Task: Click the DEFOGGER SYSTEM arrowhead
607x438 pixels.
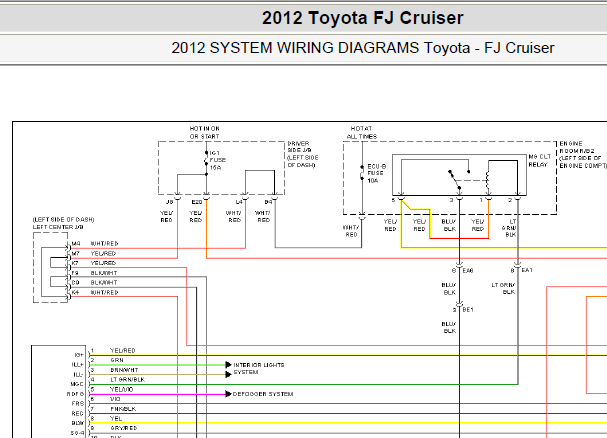Action: click(228, 394)
